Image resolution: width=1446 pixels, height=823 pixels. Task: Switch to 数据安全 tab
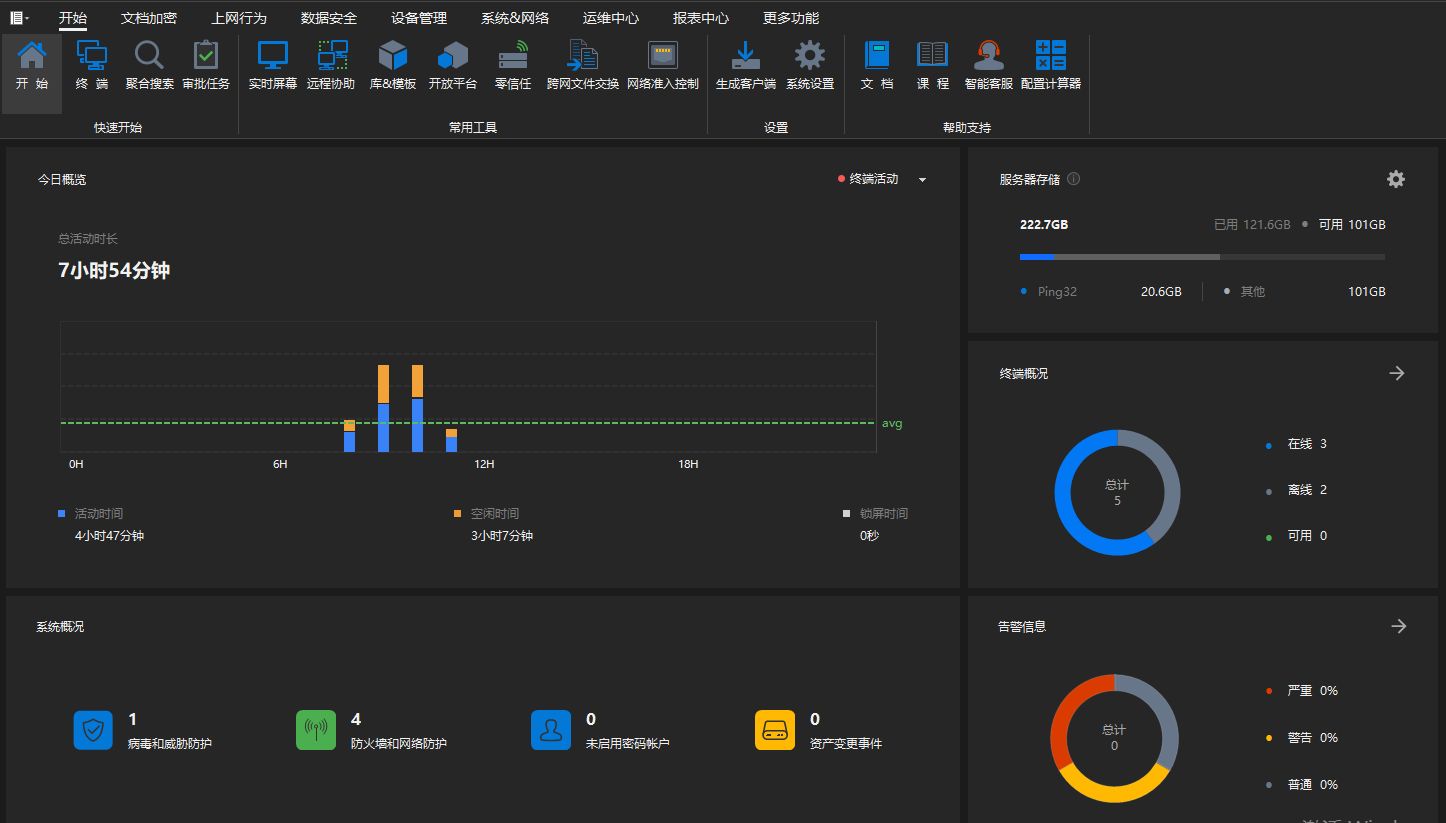329,18
